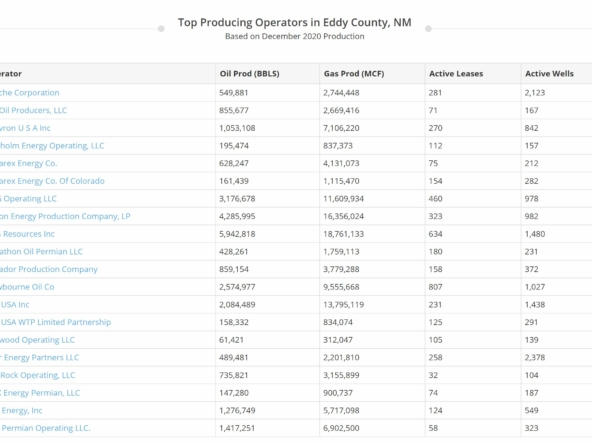Image resolution: width=592 pixels, height=444 pixels.
Task: Open the Energy Permian, LLC link
Action: [x=40, y=393]
